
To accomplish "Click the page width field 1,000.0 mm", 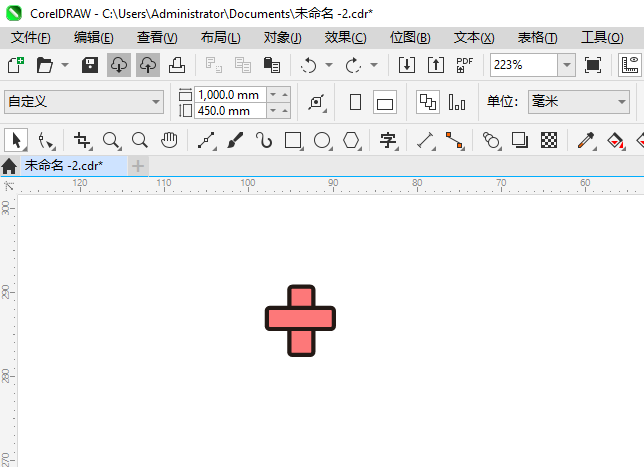I will tap(230, 94).
